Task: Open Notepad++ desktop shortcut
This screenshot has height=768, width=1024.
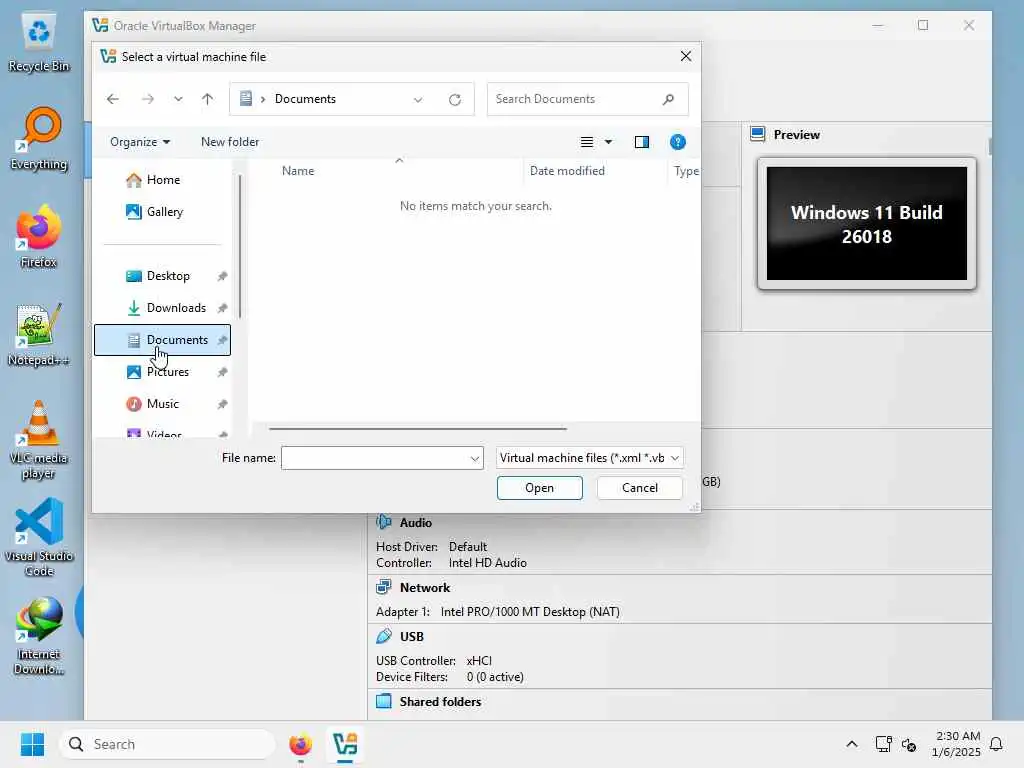Action: (39, 334)
